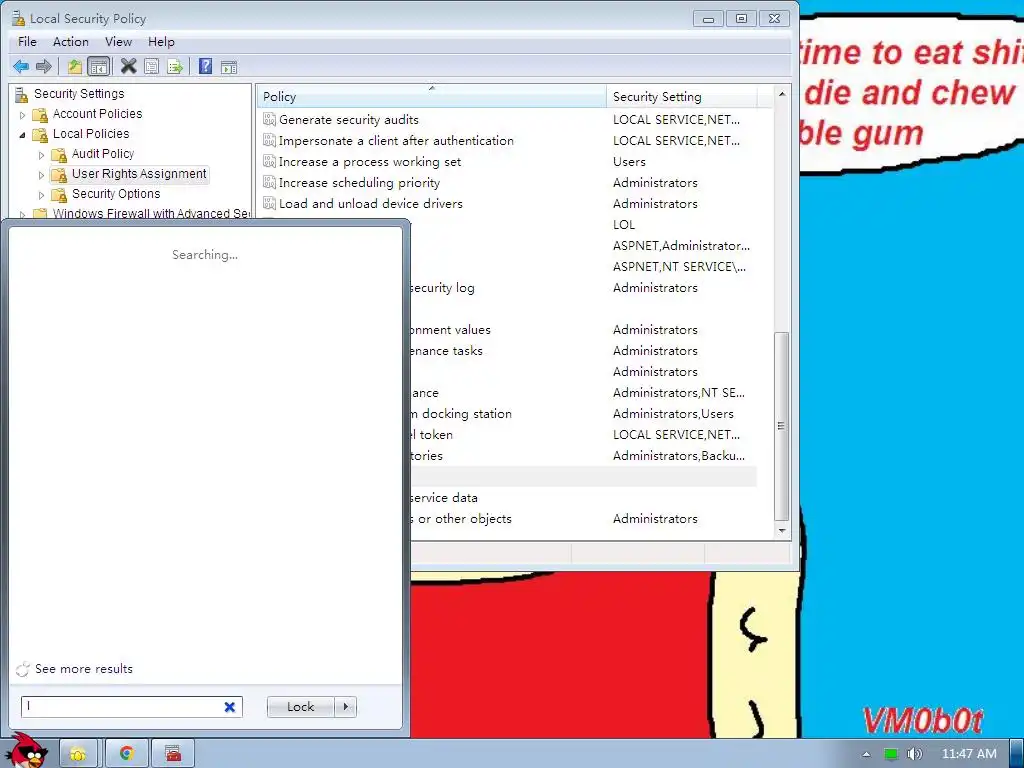This screenshot has width=1024, height=768.
Task: Select the User Rights Assignment tree item
Action: (139, 174)
